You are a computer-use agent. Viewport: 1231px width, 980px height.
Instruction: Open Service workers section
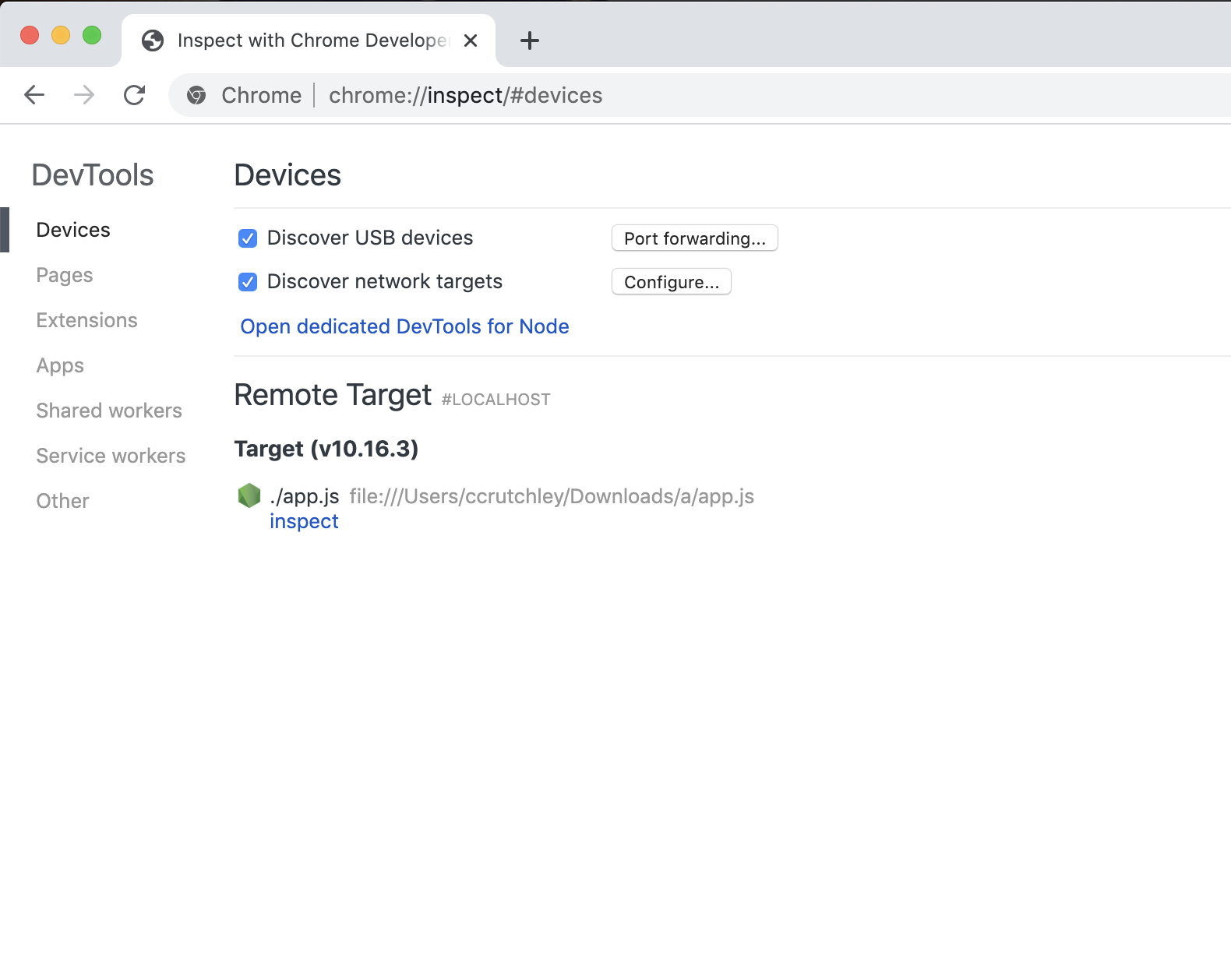(111, 456)
